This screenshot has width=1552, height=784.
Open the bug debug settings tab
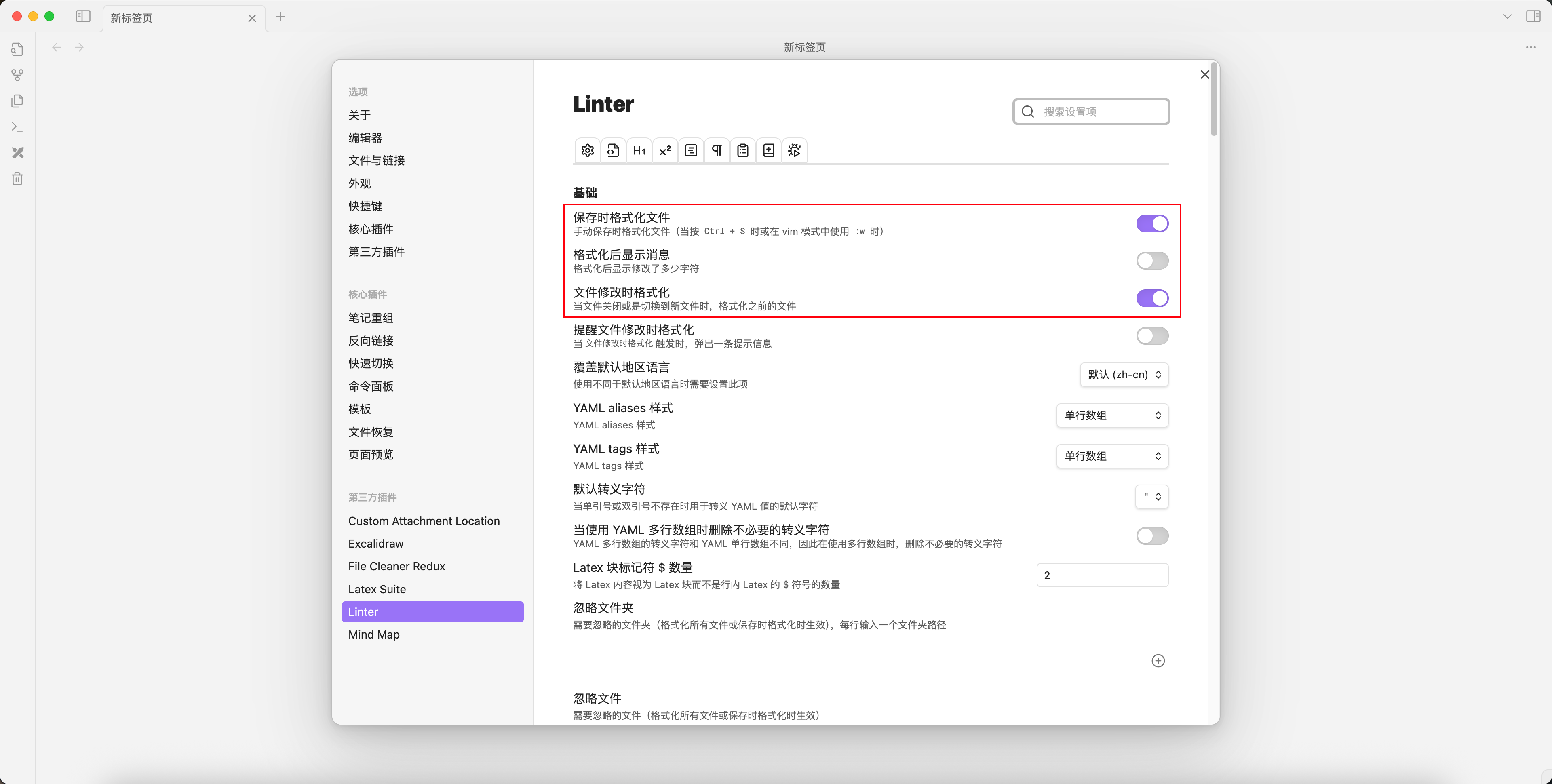pos(794,151)
